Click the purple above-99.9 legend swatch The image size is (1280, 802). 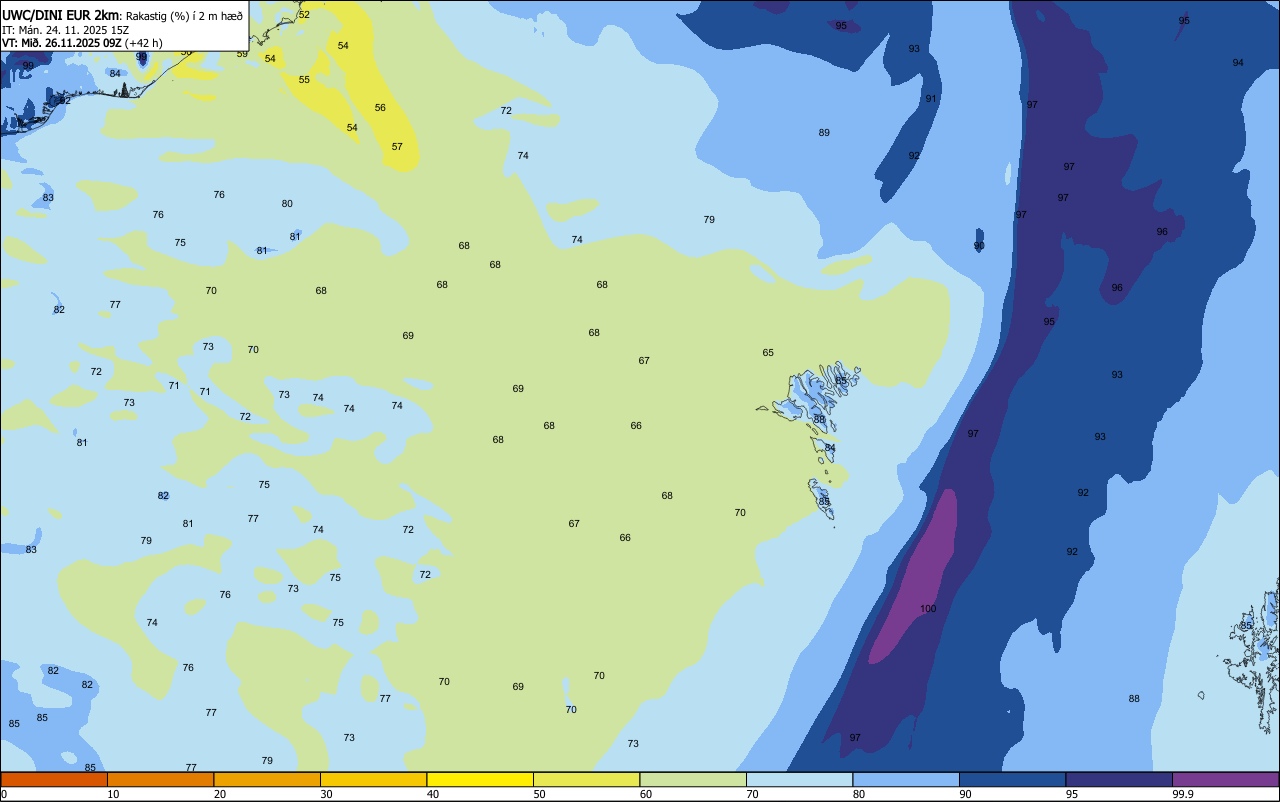point(1225,779)
